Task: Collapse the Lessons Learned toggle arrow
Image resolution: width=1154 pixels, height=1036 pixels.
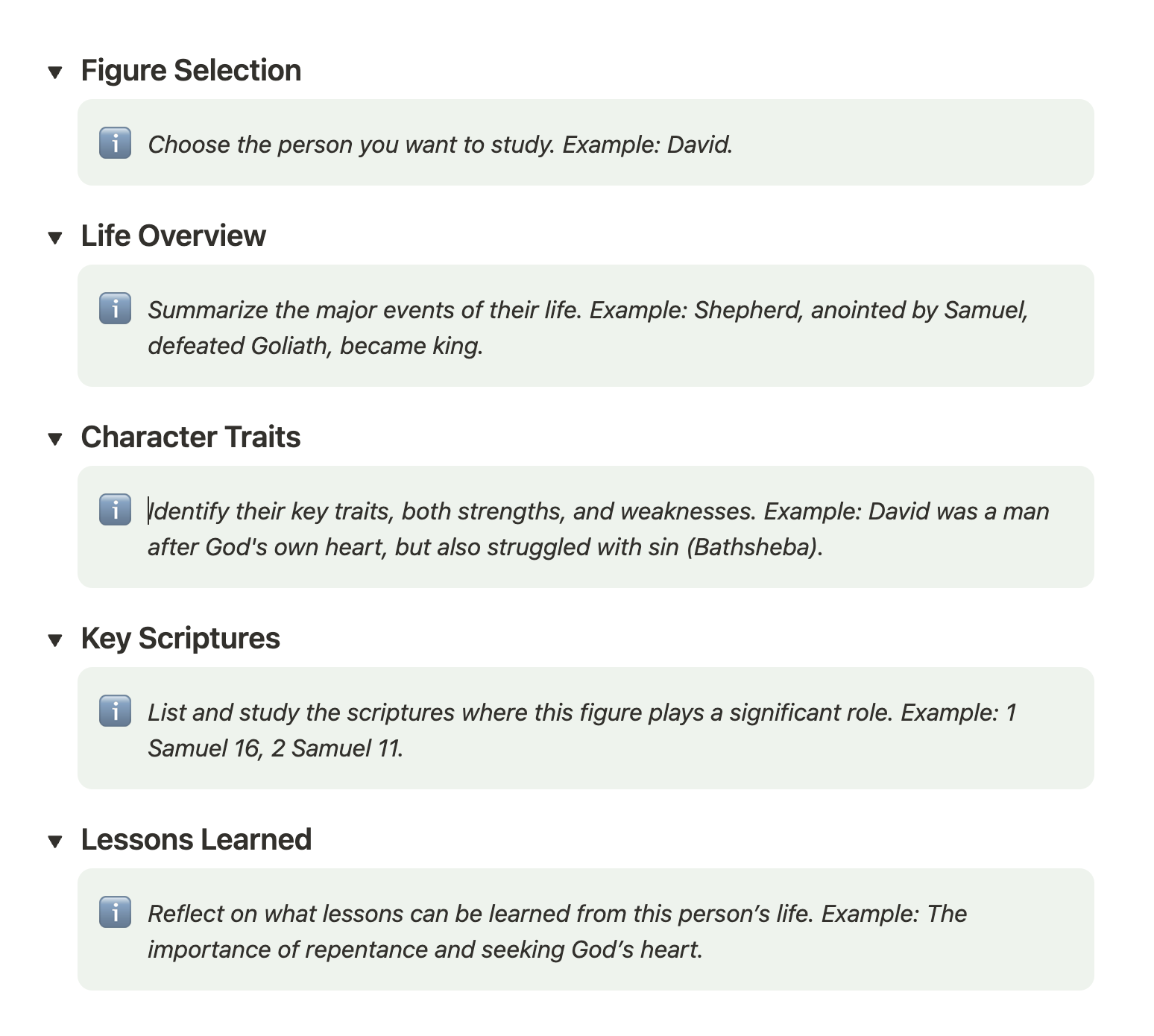Action: coord(55,841)
